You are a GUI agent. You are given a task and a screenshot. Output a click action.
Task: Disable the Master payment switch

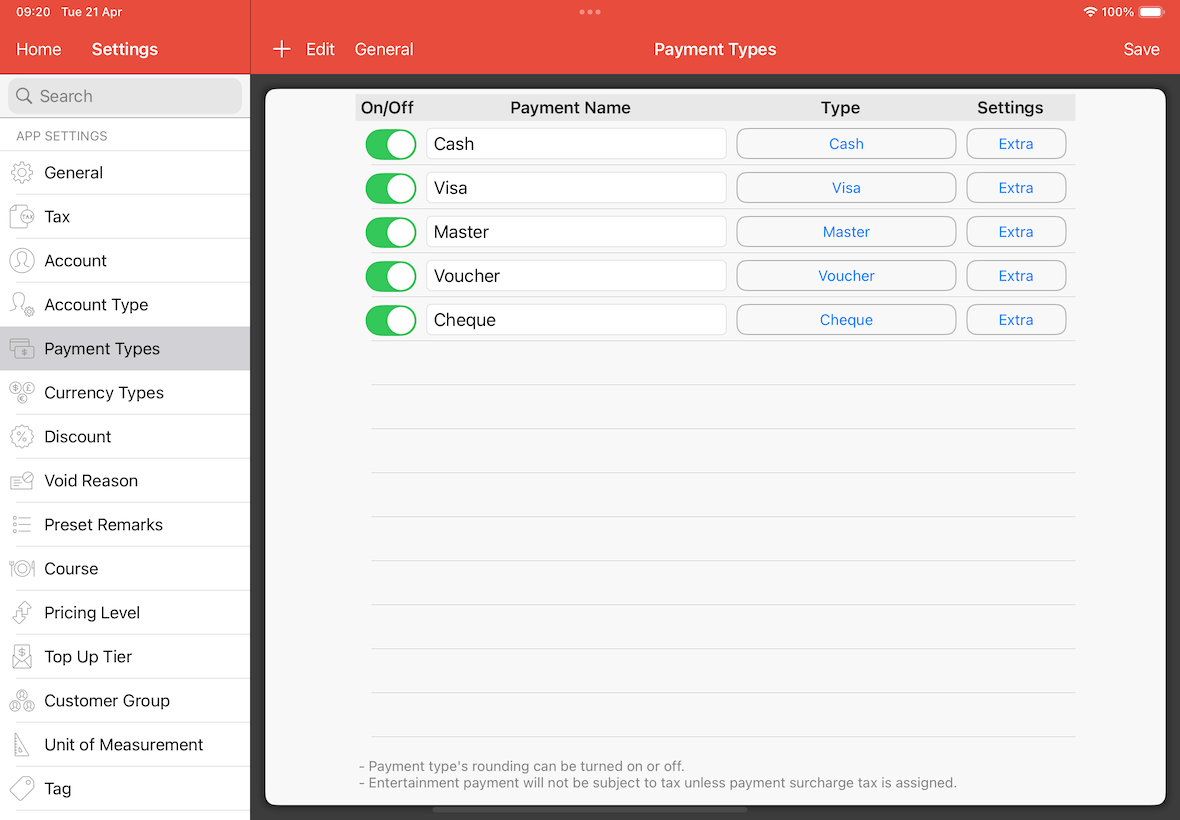391,232
